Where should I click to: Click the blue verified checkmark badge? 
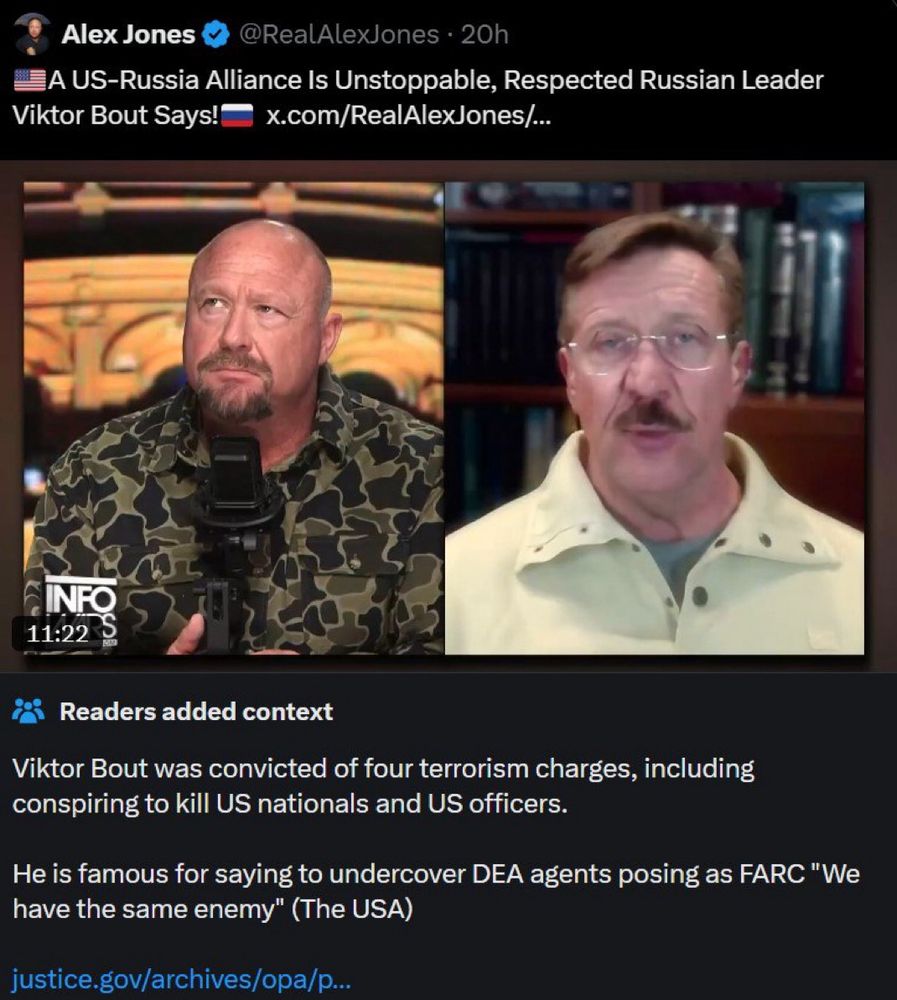click(x=216, y=34)
